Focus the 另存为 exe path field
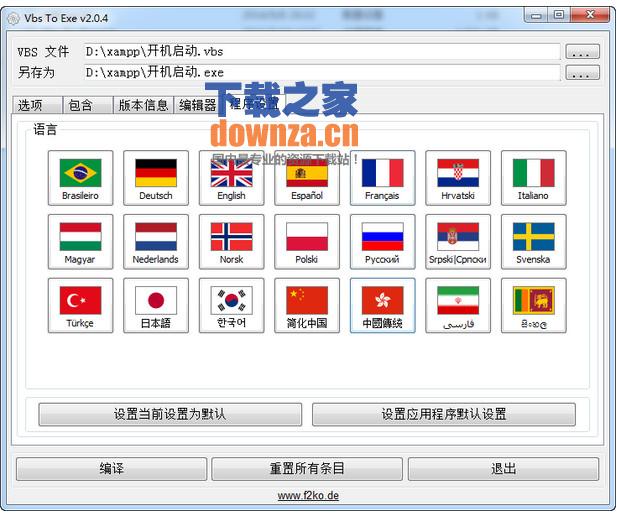Viewport: 617px width, 513px height. click(323, 73)
